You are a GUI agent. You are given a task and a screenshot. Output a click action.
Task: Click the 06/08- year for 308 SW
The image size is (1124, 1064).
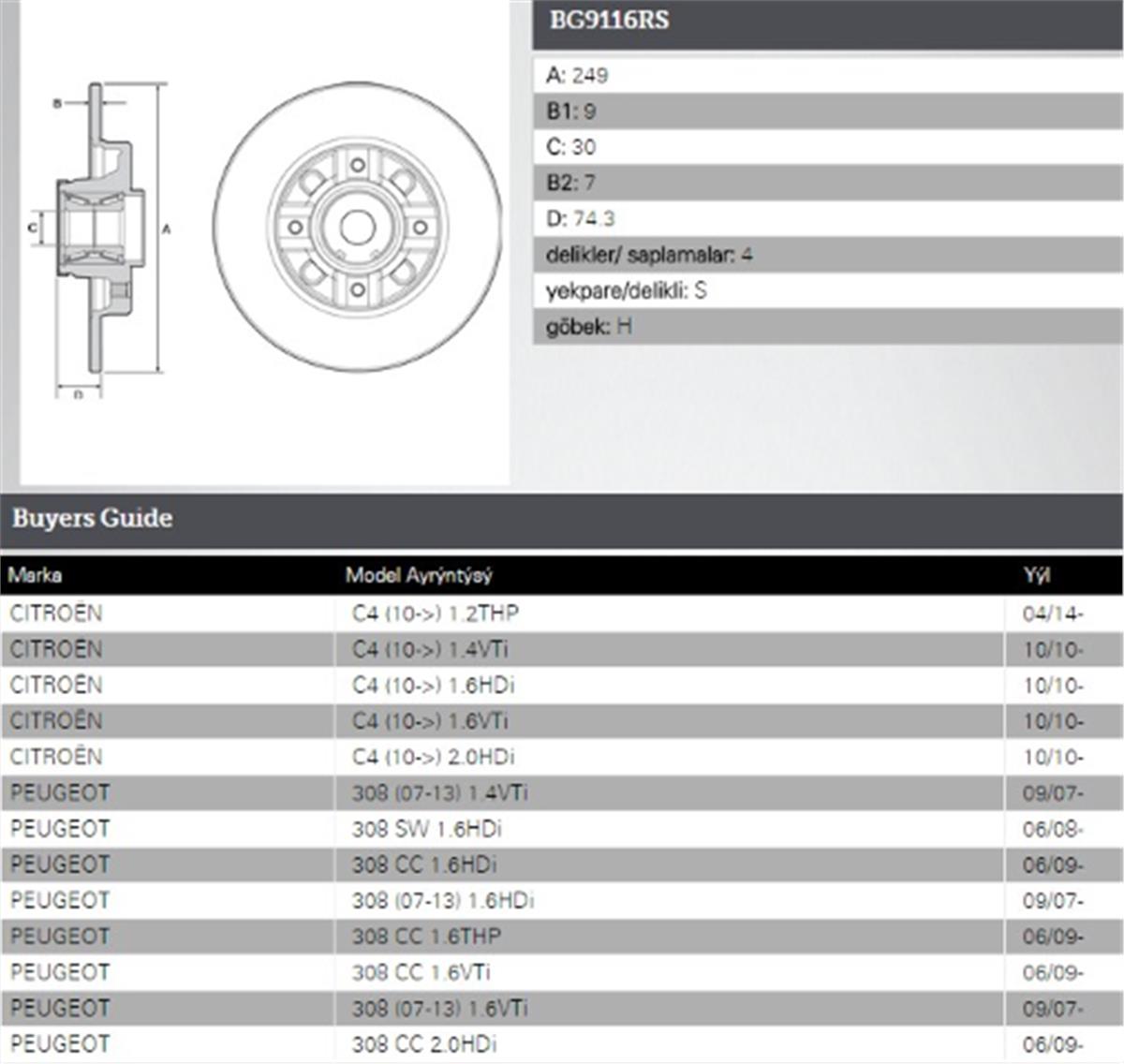point(1053,829)
